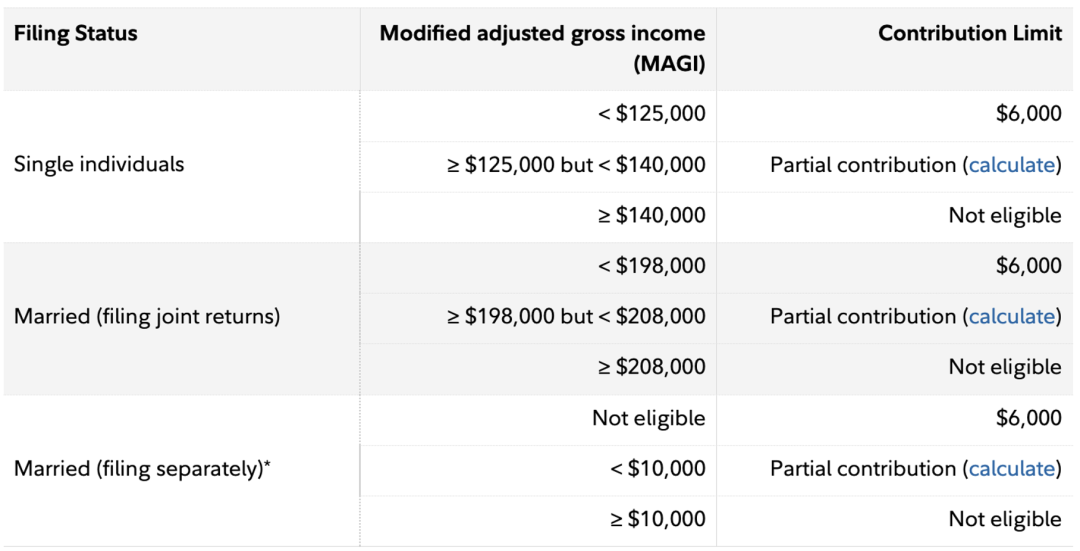Viewport: 1080px width, 551px height.
Task: Select the "< $198,000" income cell
Action: click(x=651, y=266)
